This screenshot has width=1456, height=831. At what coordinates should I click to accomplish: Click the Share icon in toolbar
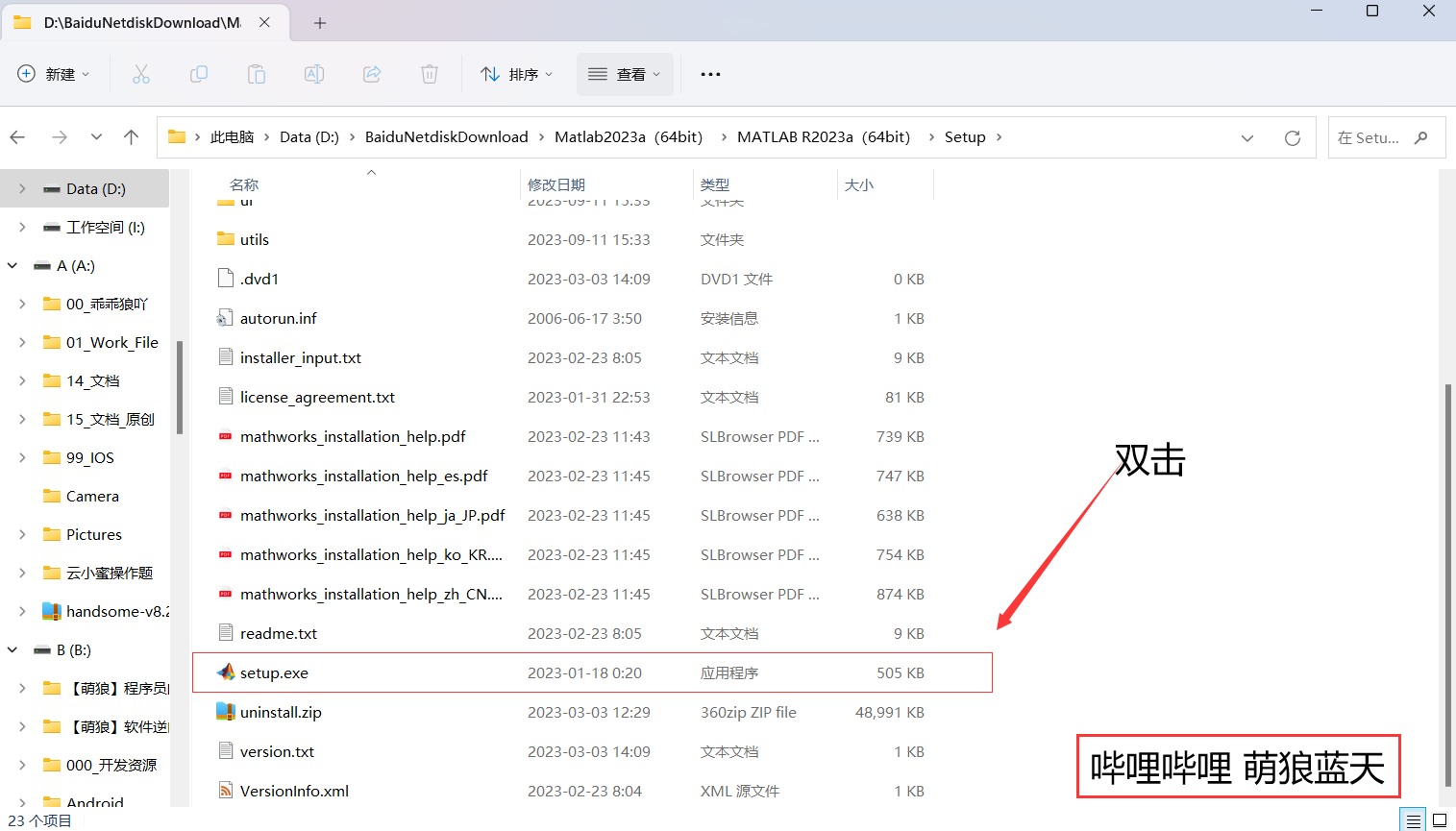coord(372,74)
